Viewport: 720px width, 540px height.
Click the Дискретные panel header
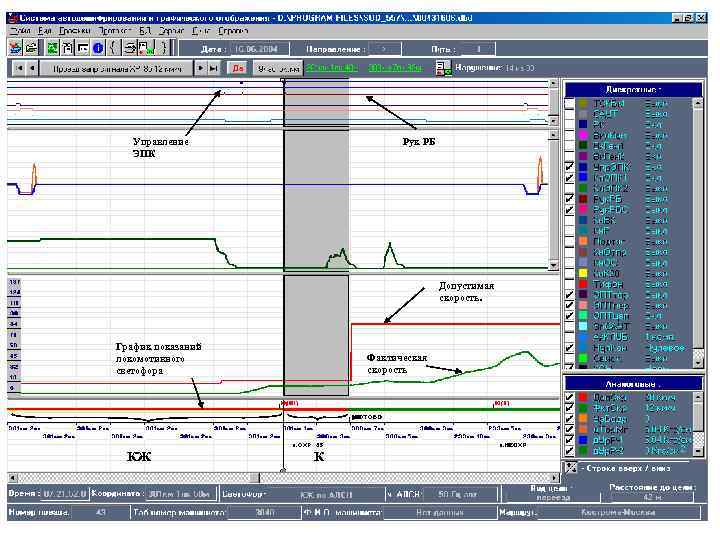[633, 90]
